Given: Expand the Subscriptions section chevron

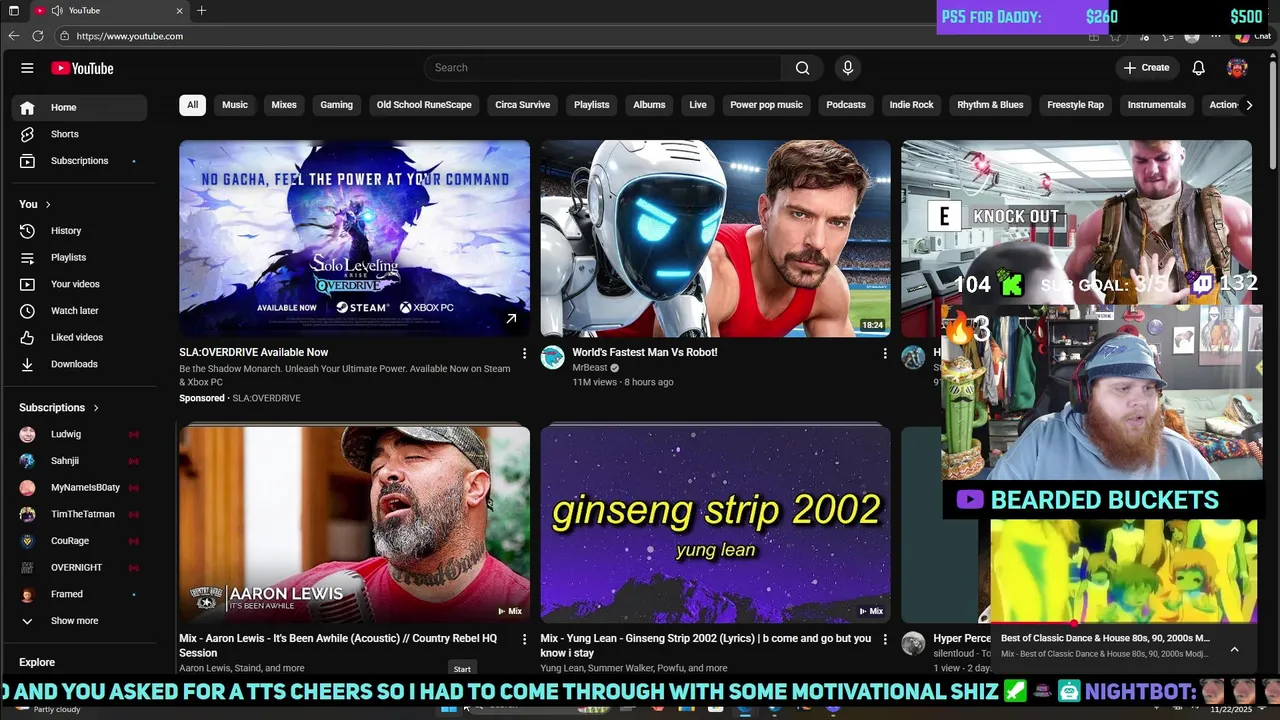Looking at the screenshot, I should tap(96, 408).
